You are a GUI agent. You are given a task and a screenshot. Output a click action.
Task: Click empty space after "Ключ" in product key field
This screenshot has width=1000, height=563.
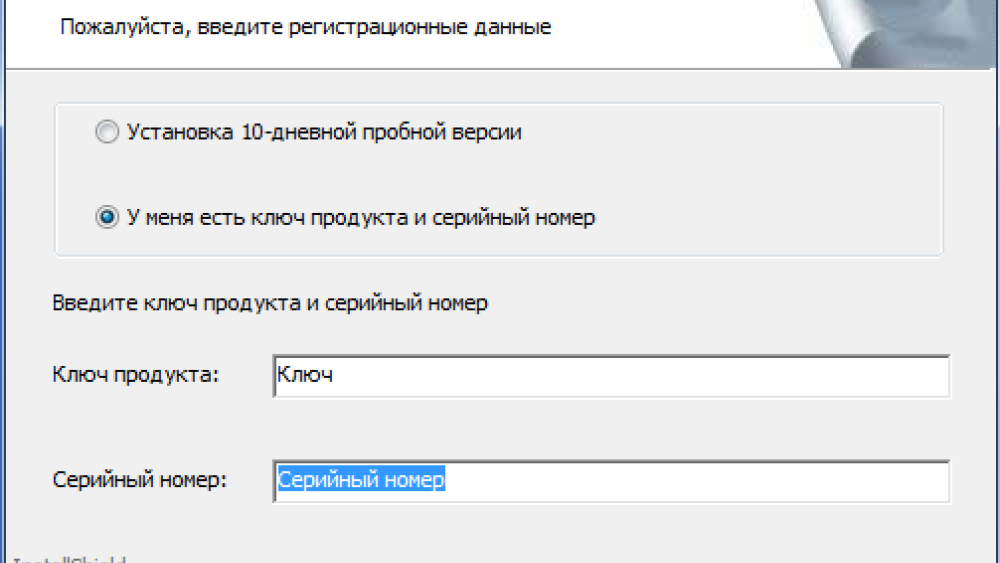[650, 376]
